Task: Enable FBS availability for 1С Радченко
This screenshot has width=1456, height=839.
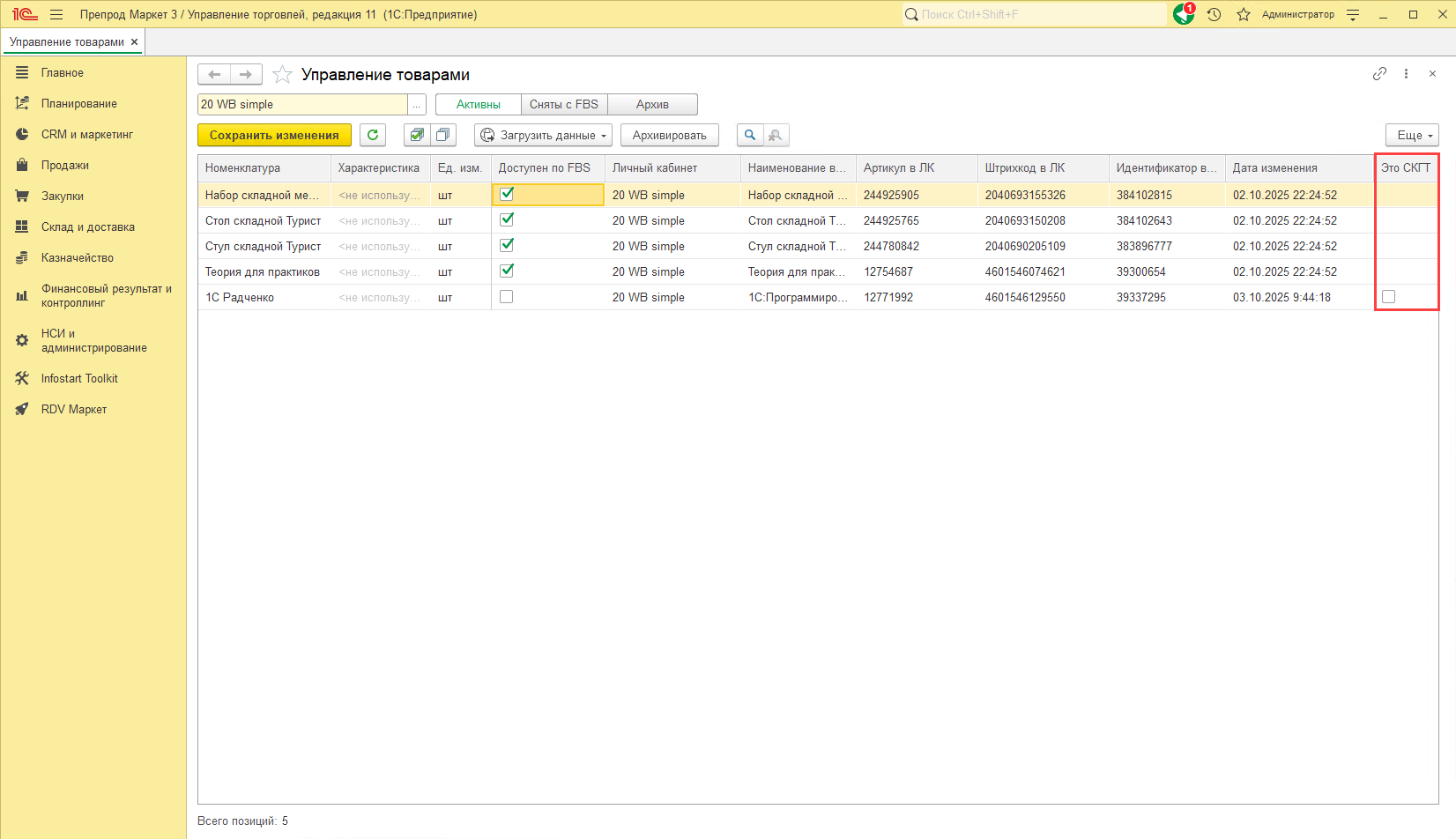Action: (x=507, y=297)
